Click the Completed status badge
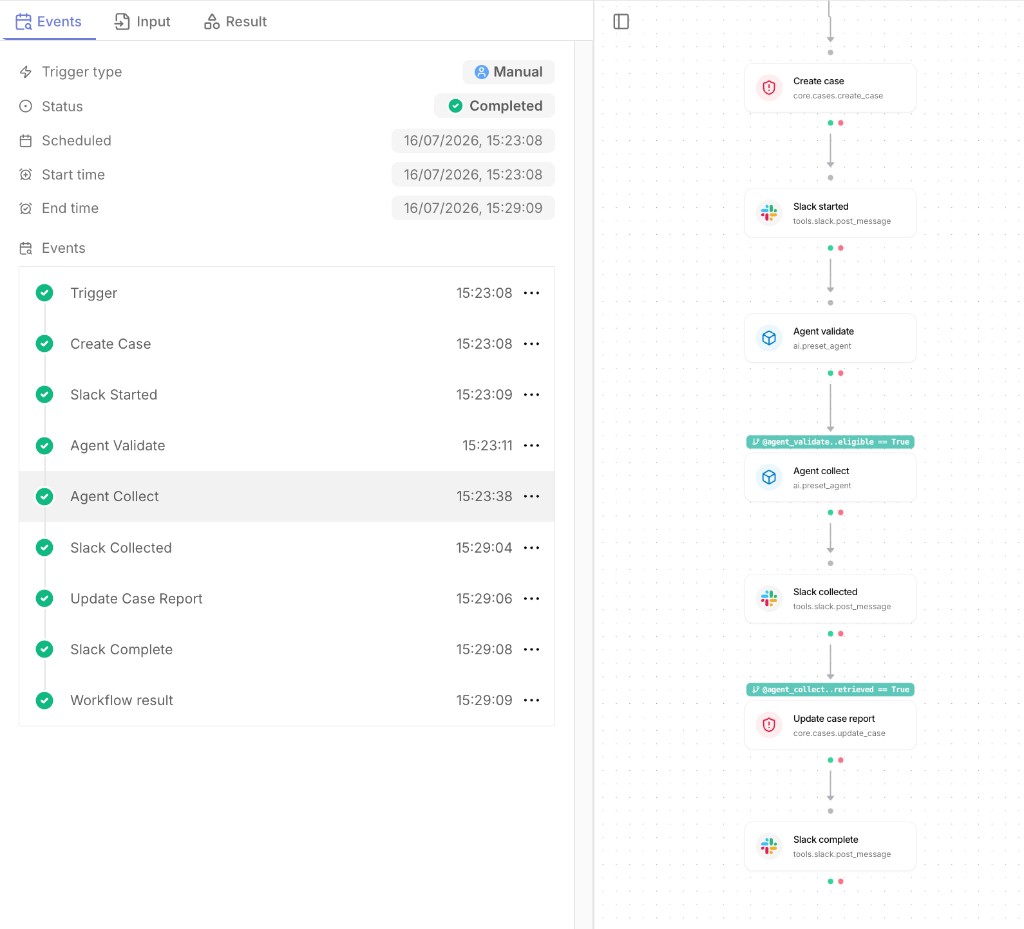The image size is (1024, 929). [495, 106]
